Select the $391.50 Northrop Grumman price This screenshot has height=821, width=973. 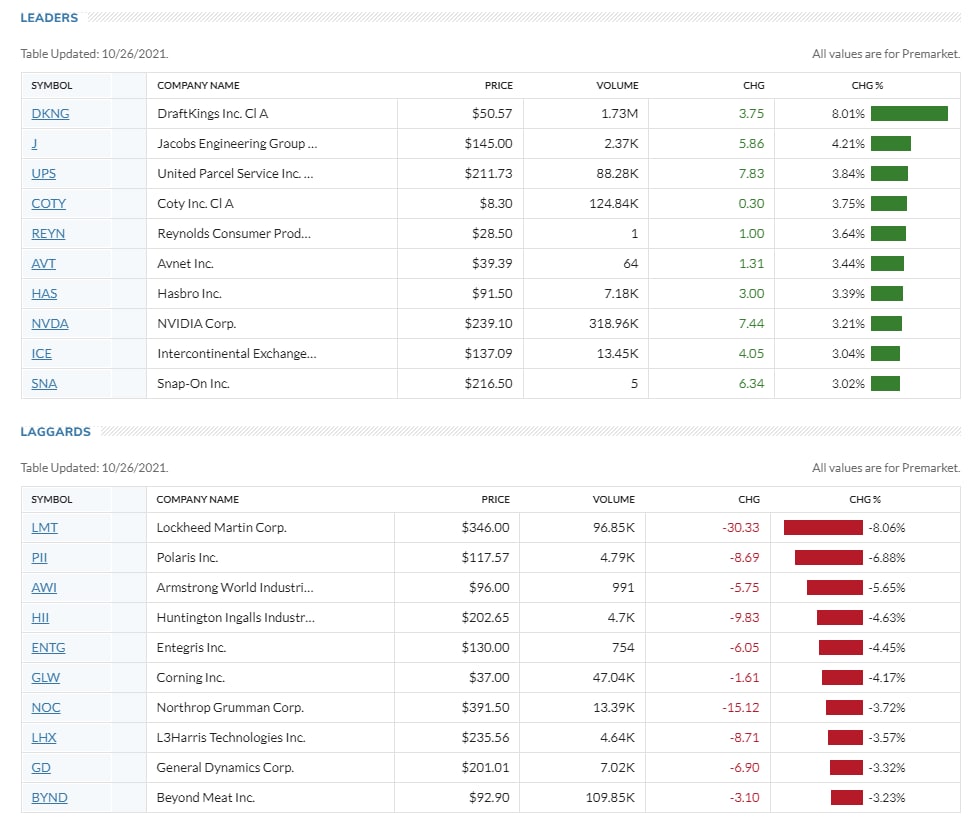pyautogui.click(x=485, y=707)
